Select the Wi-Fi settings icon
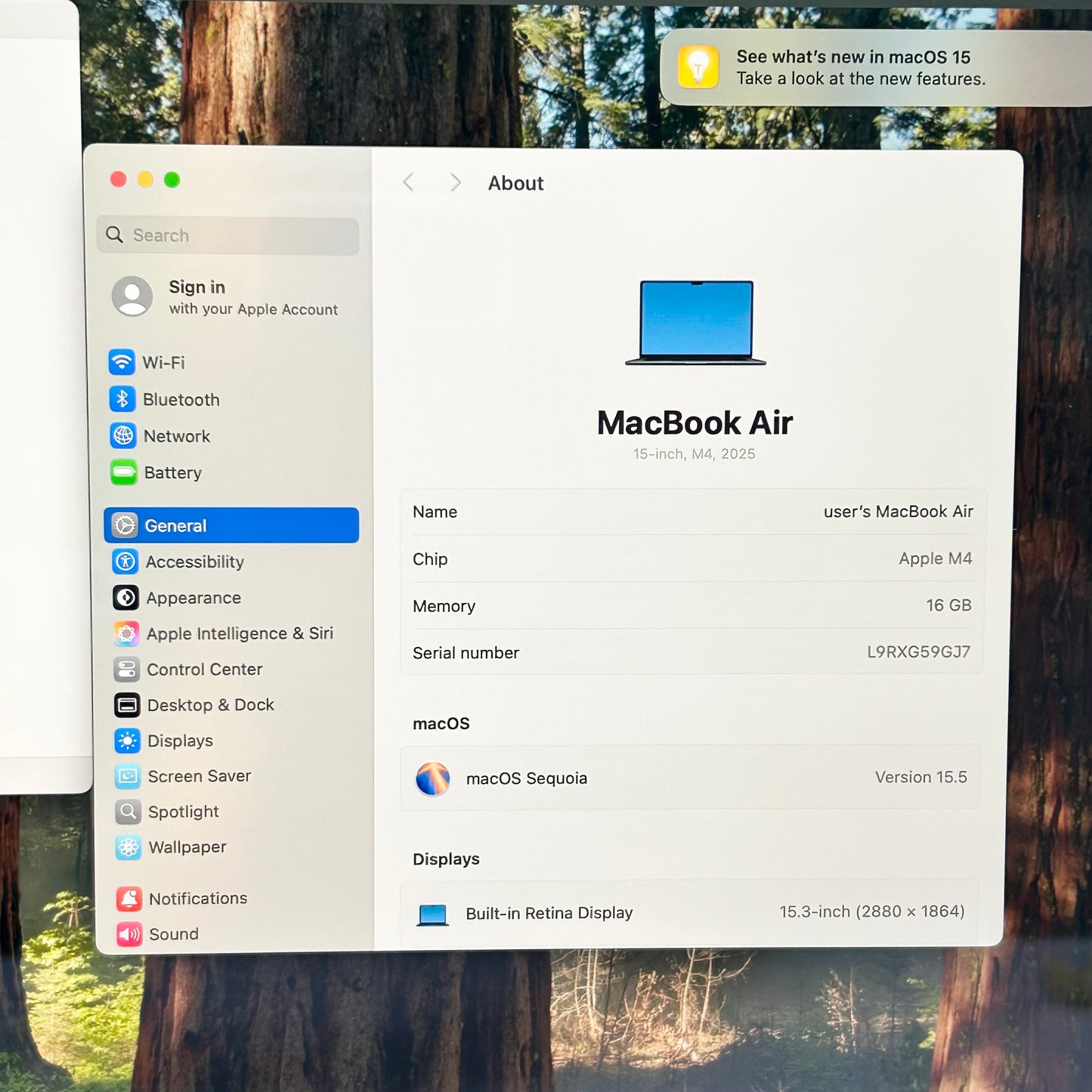This screenshot has height=1092, width=1092. pos(124,362)
